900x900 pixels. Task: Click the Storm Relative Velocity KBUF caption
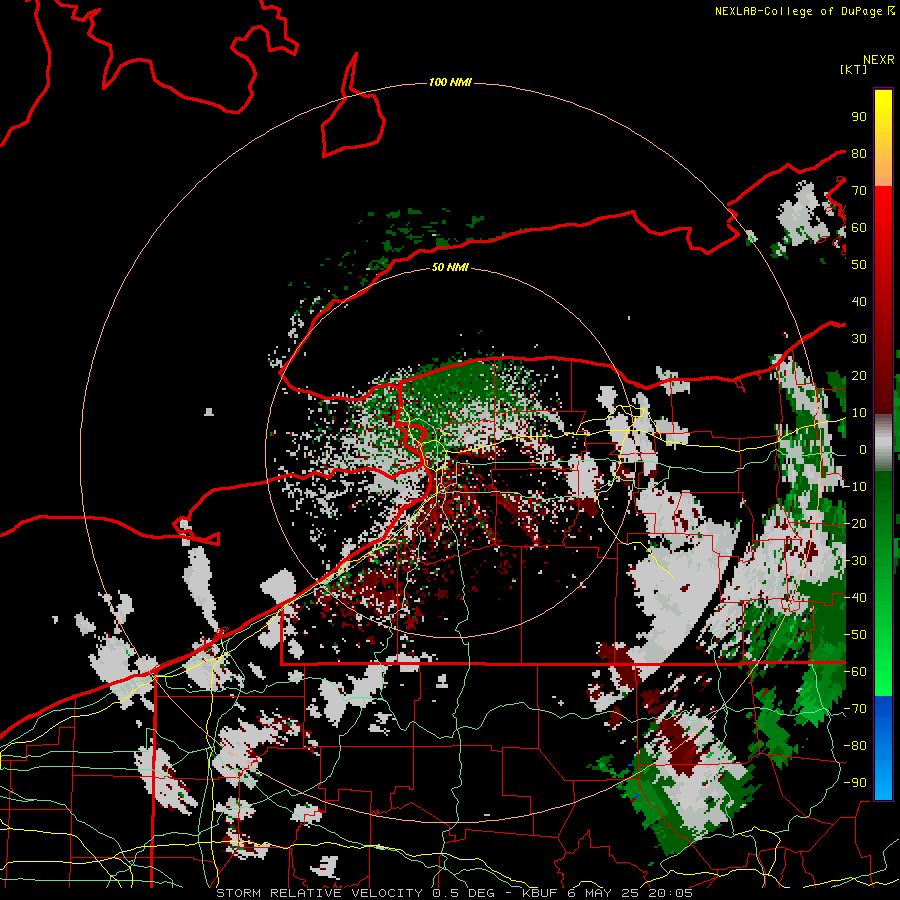(454, 893)
